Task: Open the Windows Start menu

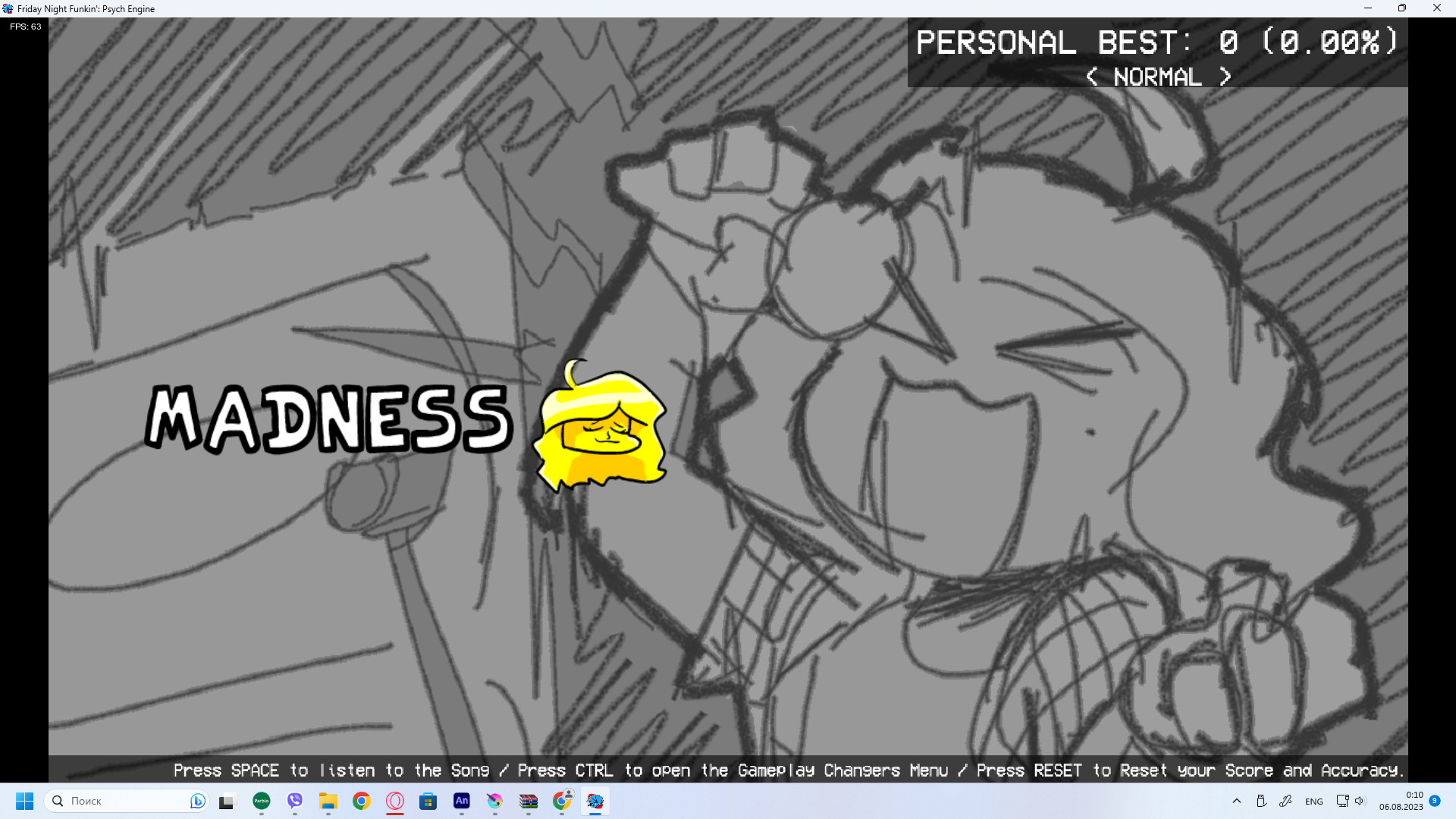Action: 25,801
